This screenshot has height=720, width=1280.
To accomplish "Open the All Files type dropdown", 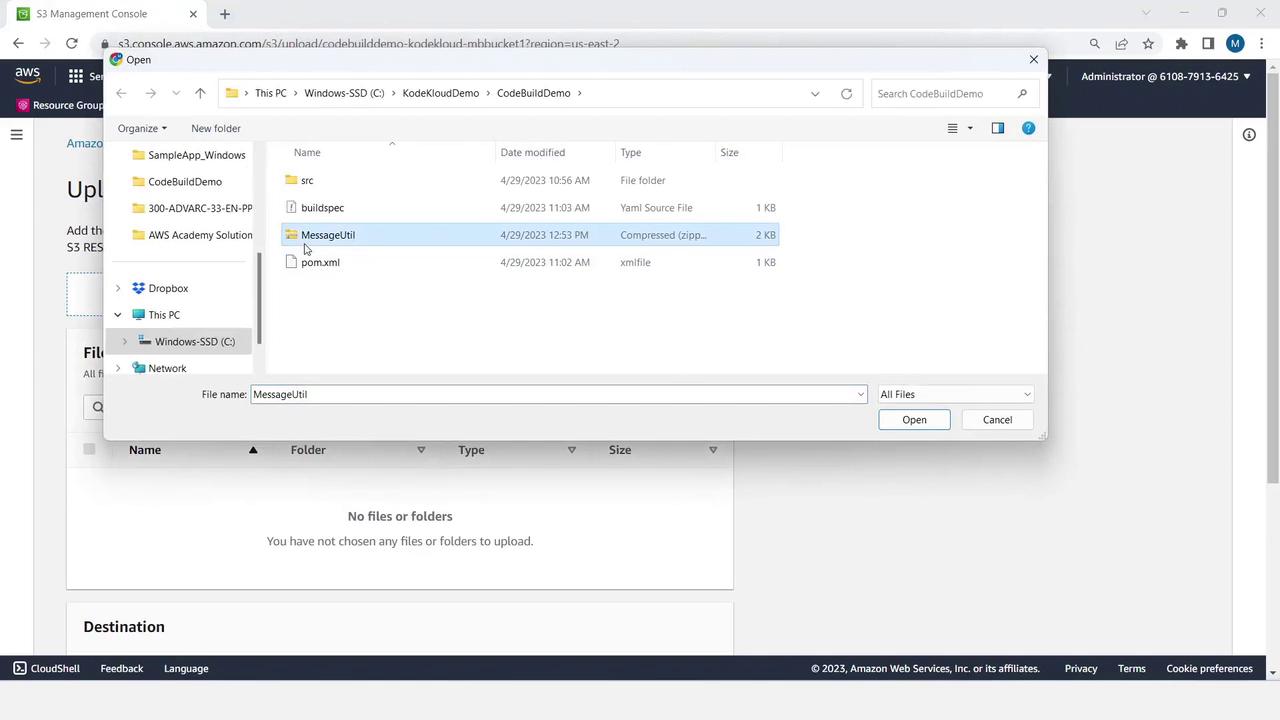I will [954, 394].
